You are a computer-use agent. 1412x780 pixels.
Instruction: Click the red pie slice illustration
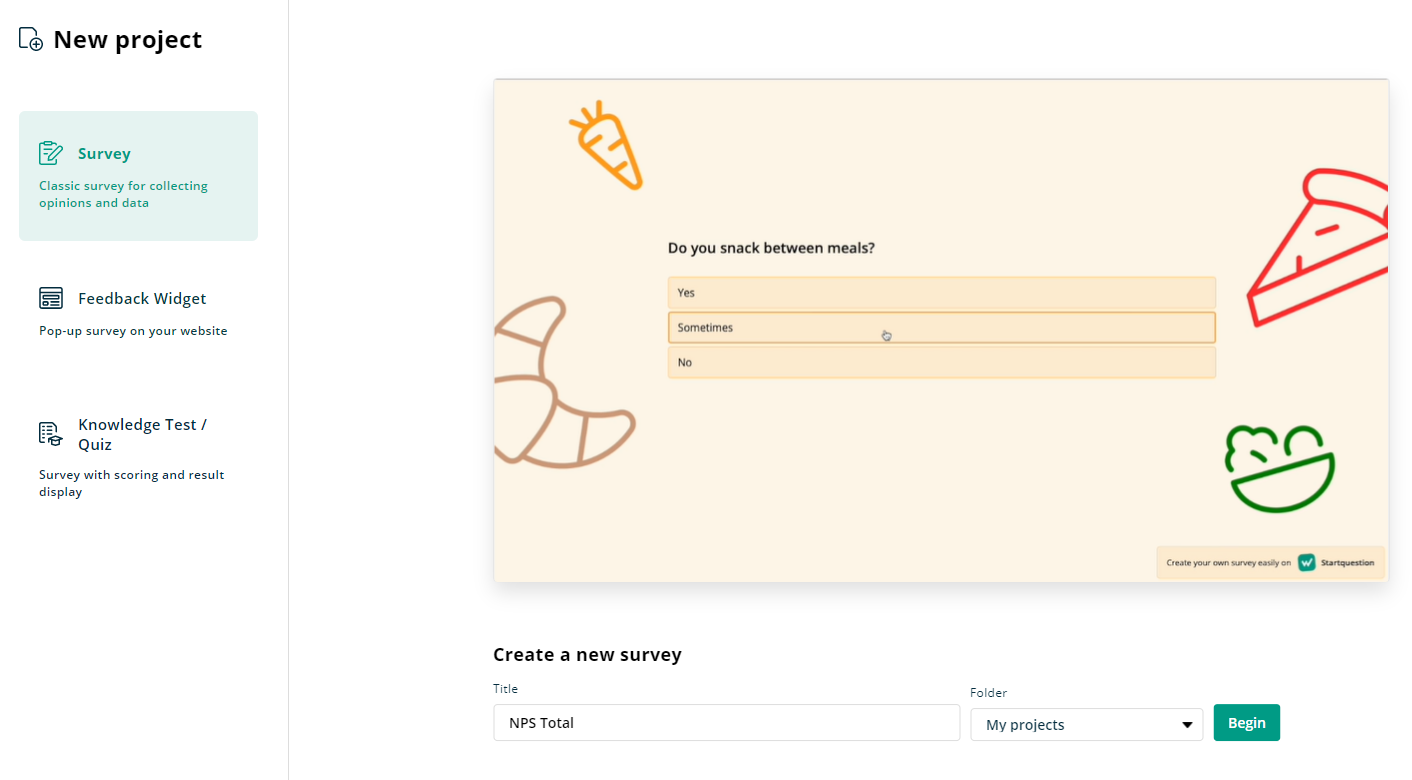pos(1322,250)
